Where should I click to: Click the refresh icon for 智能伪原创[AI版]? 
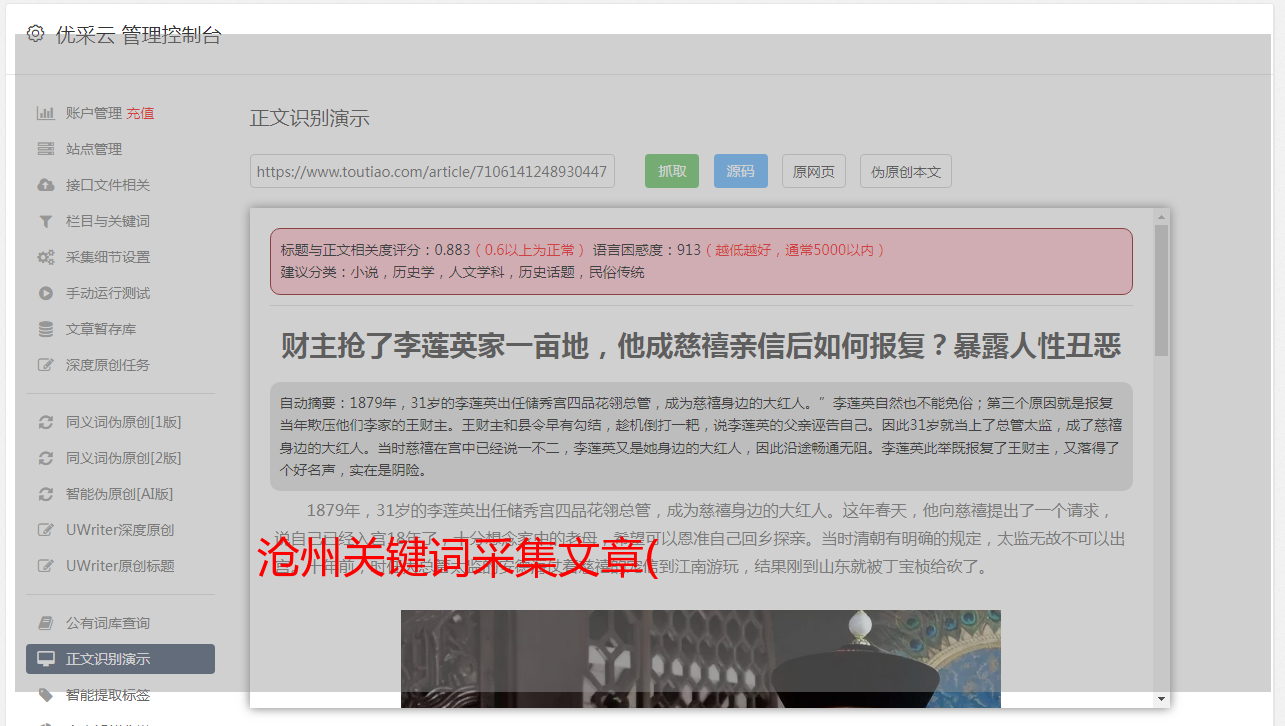45,494
